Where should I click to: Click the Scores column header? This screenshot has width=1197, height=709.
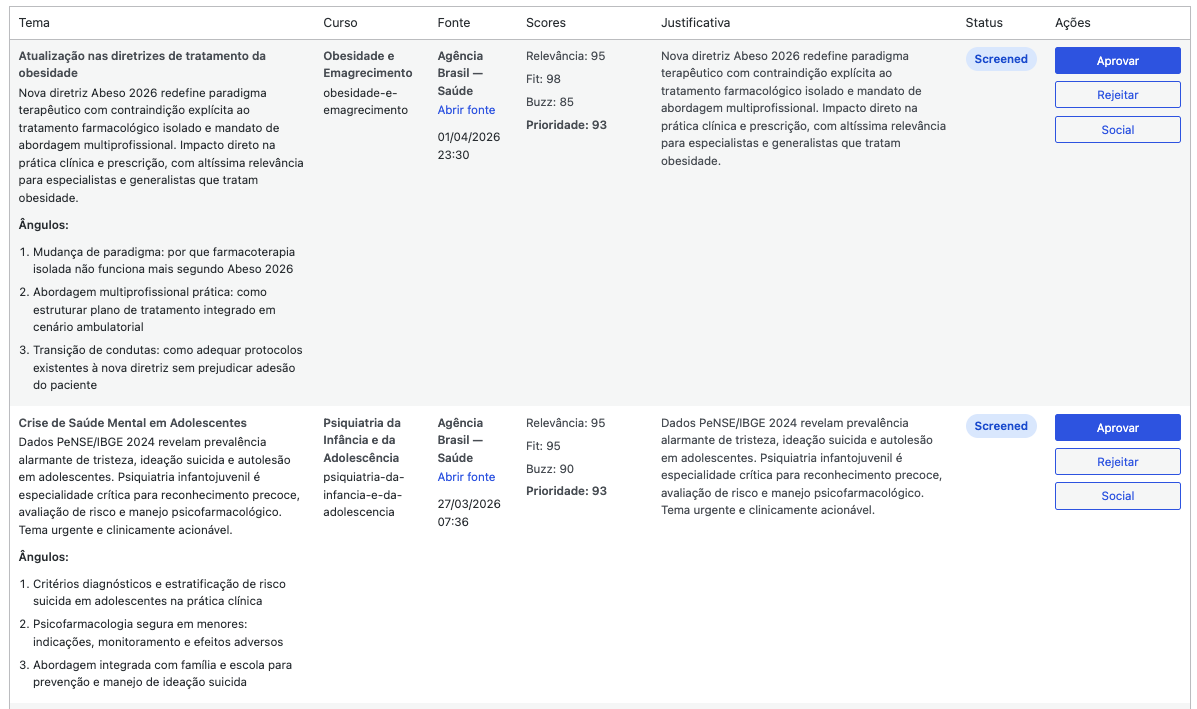click(545, 23)
